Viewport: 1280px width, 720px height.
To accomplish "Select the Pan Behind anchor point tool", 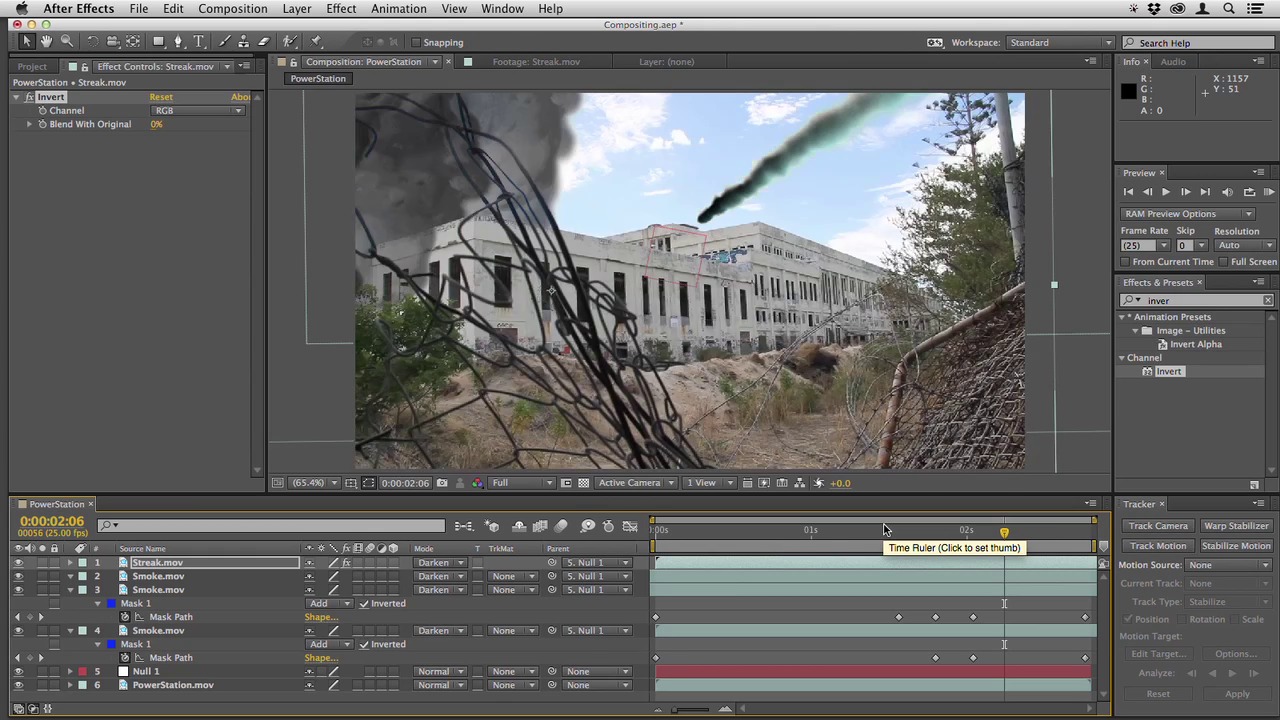I will 133,42.
